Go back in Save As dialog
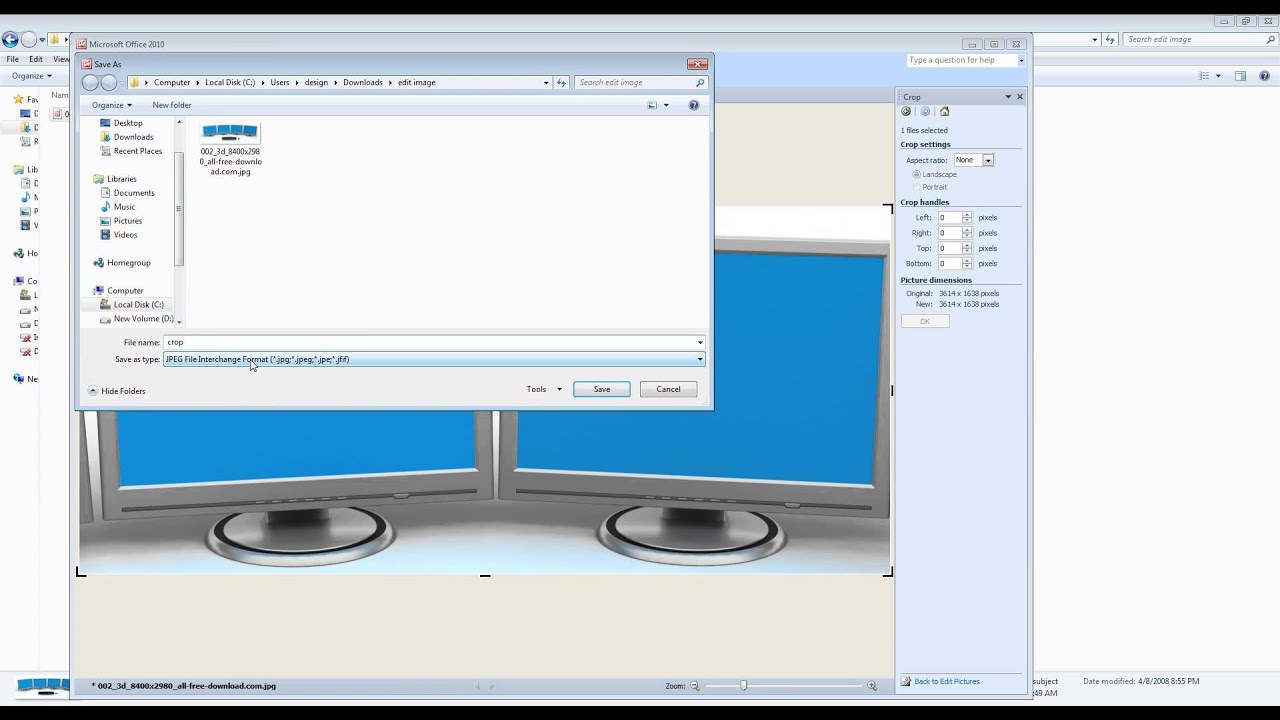This screenshot has height=720, width=1280. point(90,83)
